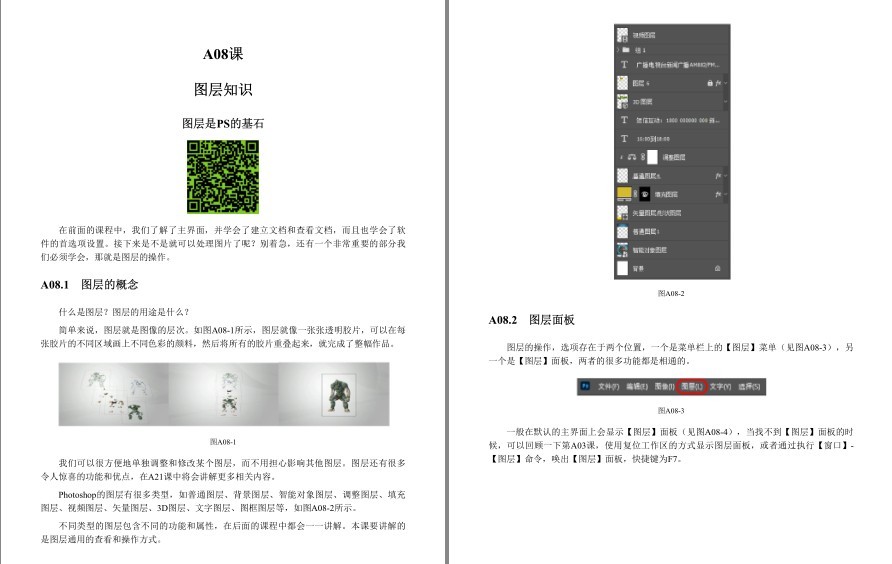Collapse the arrow on 3D图层 row

[725, 102]
